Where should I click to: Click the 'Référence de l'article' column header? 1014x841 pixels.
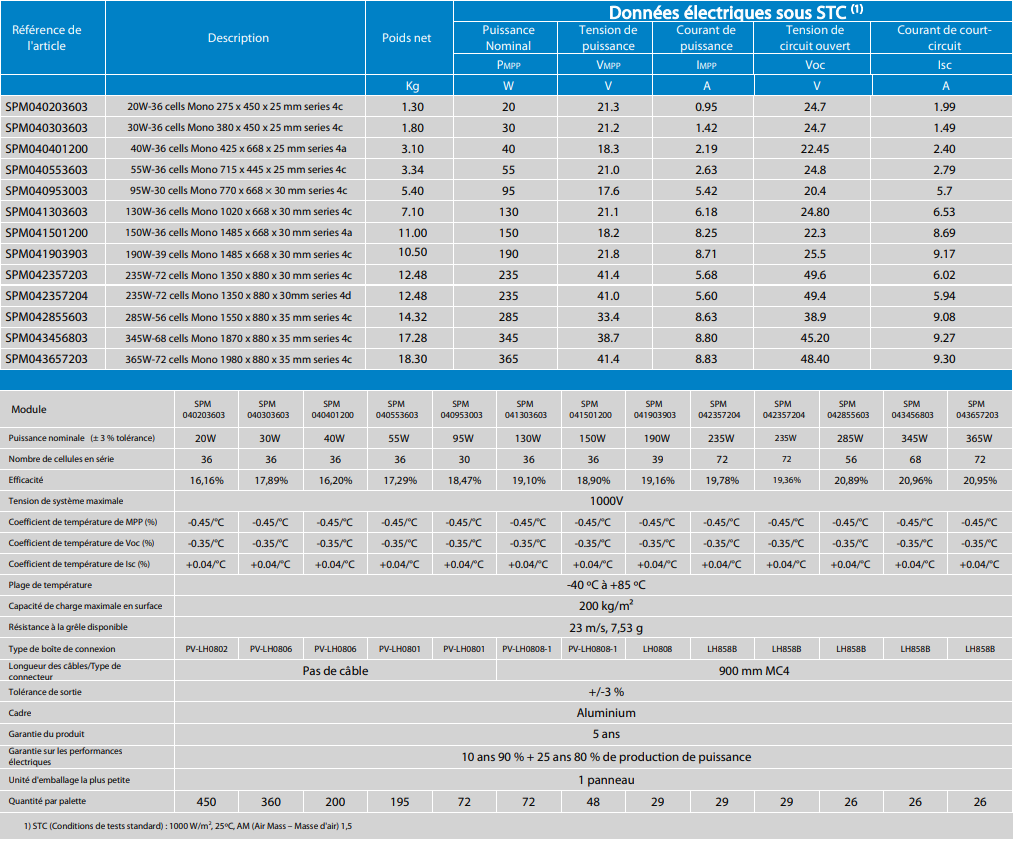[x=47, y=38]
